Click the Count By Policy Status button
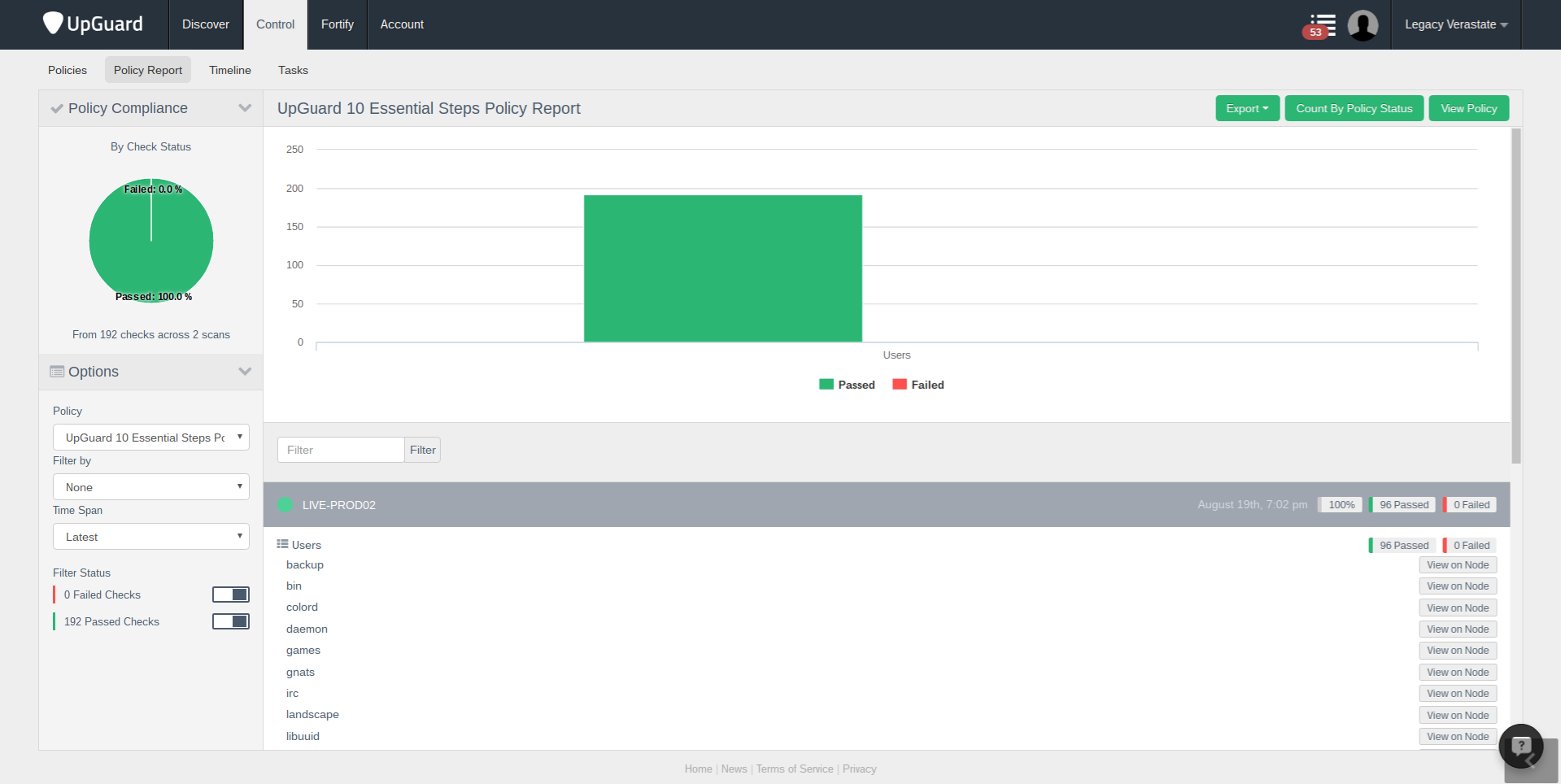The width and height of the screenshot is (1561, 784). 1354,108
